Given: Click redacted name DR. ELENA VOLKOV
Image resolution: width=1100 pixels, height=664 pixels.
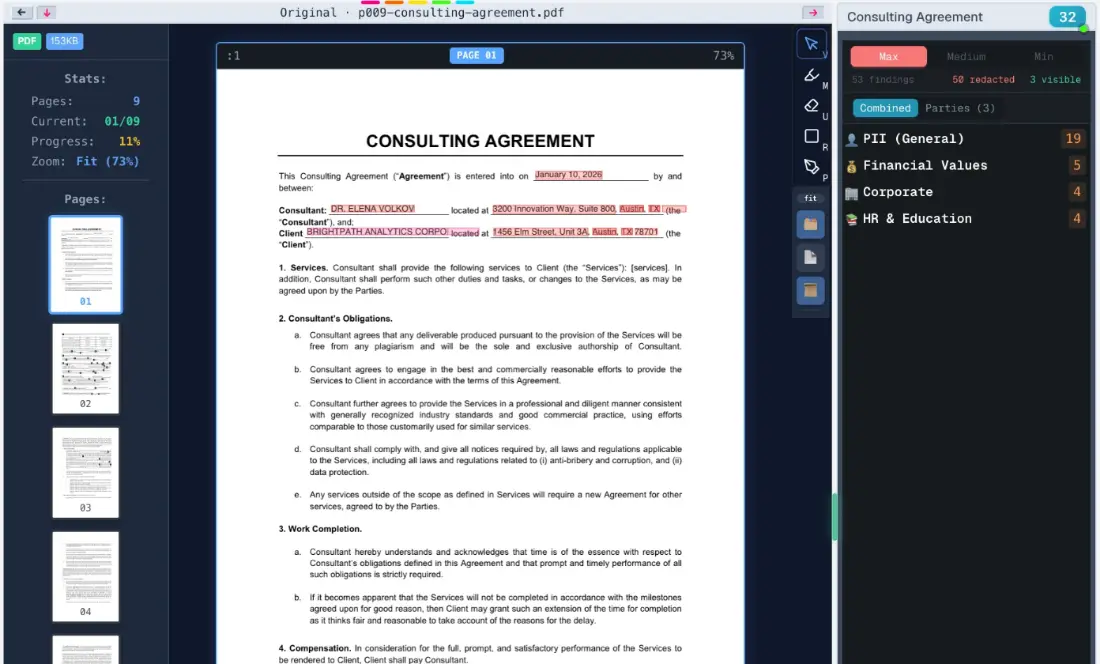Looking at the screenshot, I should point(373,209).
